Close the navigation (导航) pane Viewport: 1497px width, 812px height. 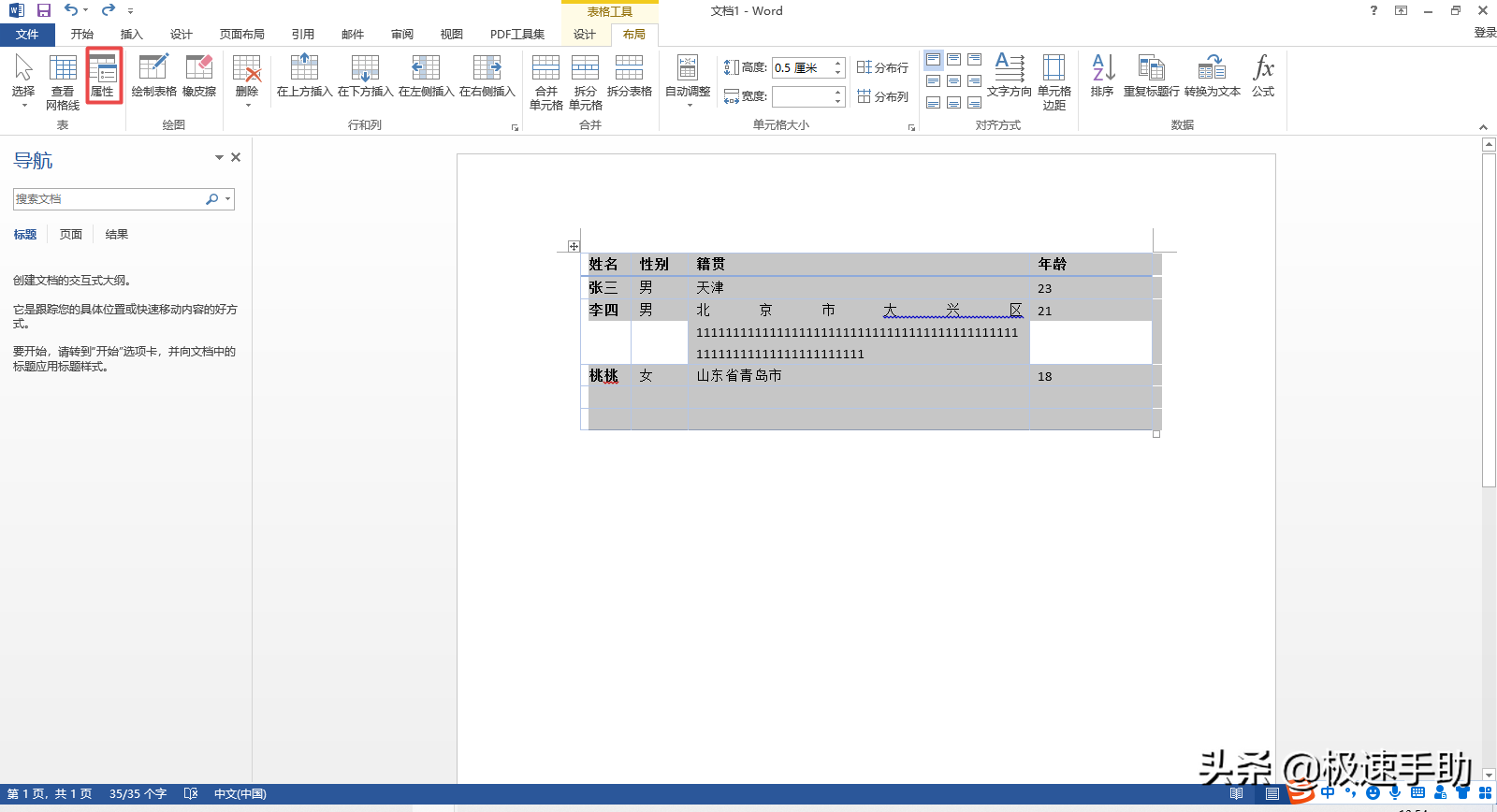tap(236, 157)
